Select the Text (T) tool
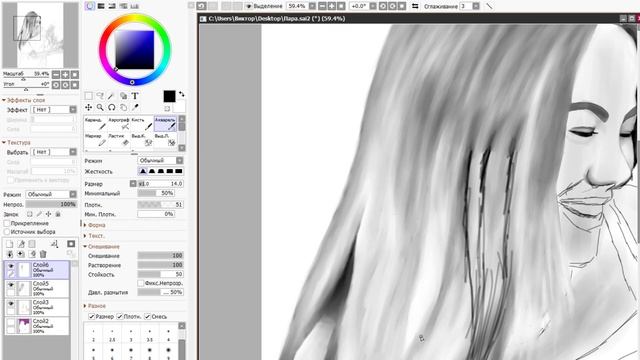The image size is (640, 360). click(135, 96)
